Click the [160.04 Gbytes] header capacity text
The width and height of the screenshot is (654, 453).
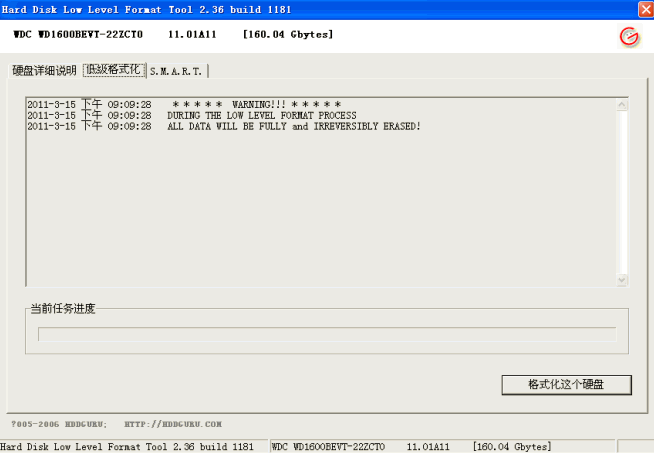pos(288,35)
